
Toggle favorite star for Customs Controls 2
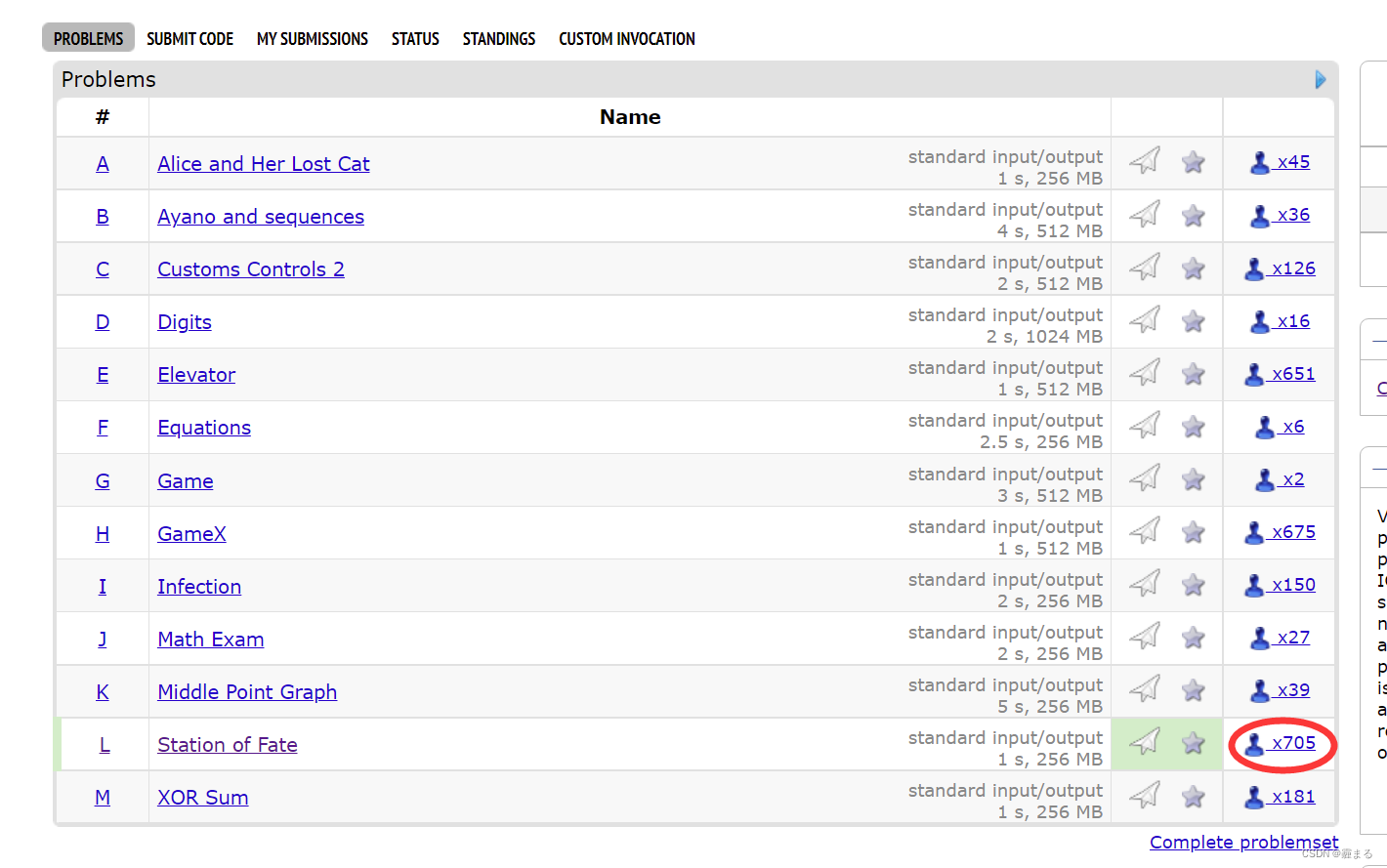click(1193, 268)
